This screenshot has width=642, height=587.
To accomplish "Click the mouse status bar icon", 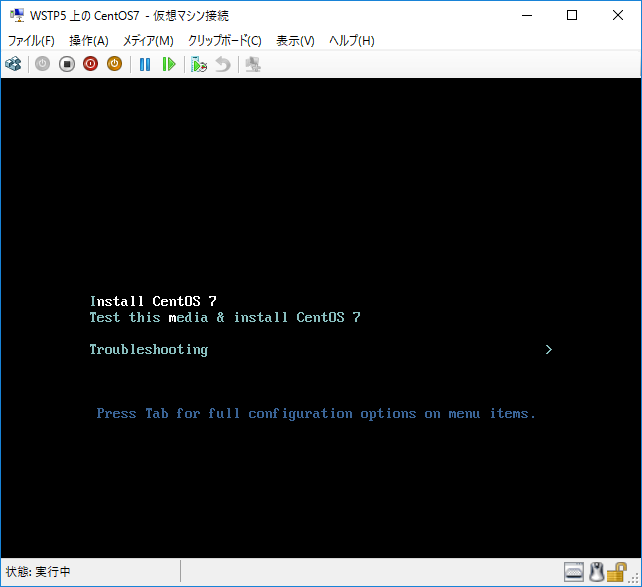I will 597,572.
